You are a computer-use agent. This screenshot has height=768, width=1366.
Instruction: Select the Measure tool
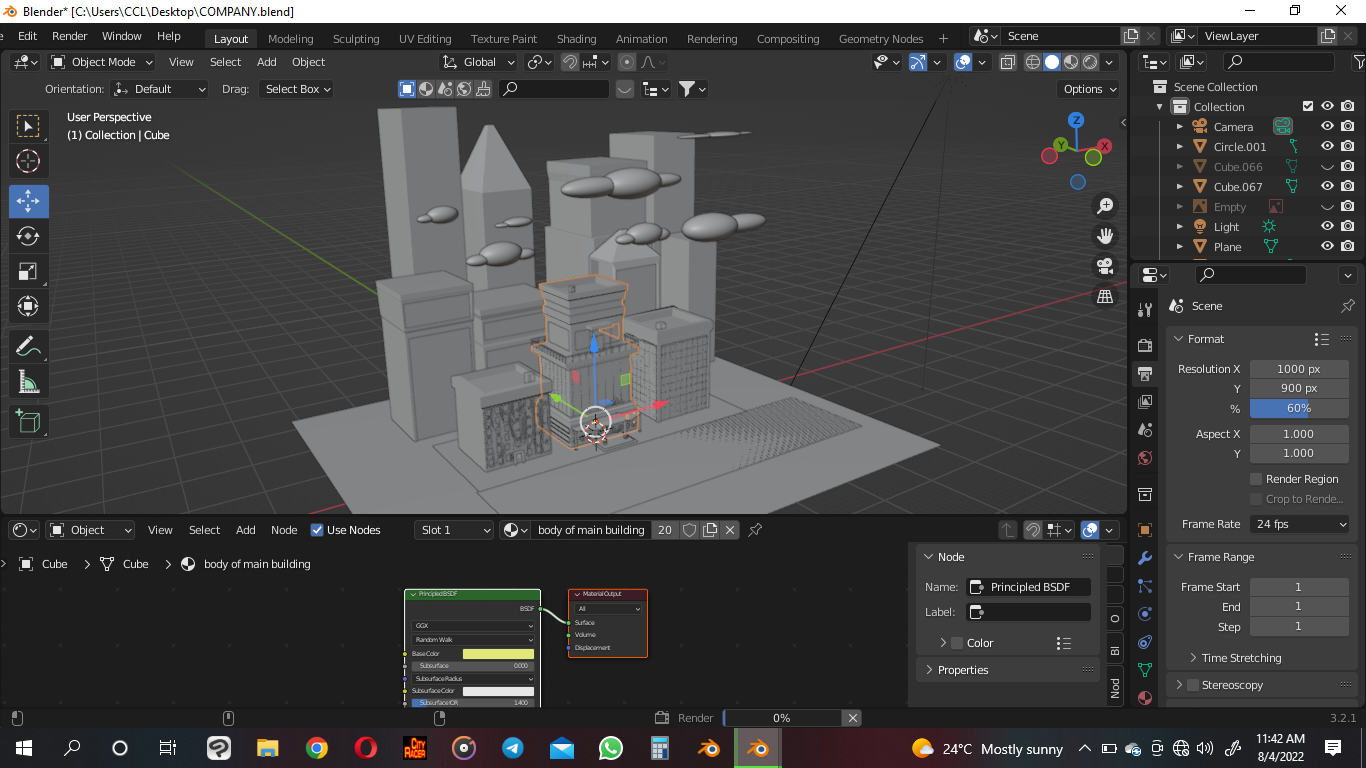(x=28, y=382)
